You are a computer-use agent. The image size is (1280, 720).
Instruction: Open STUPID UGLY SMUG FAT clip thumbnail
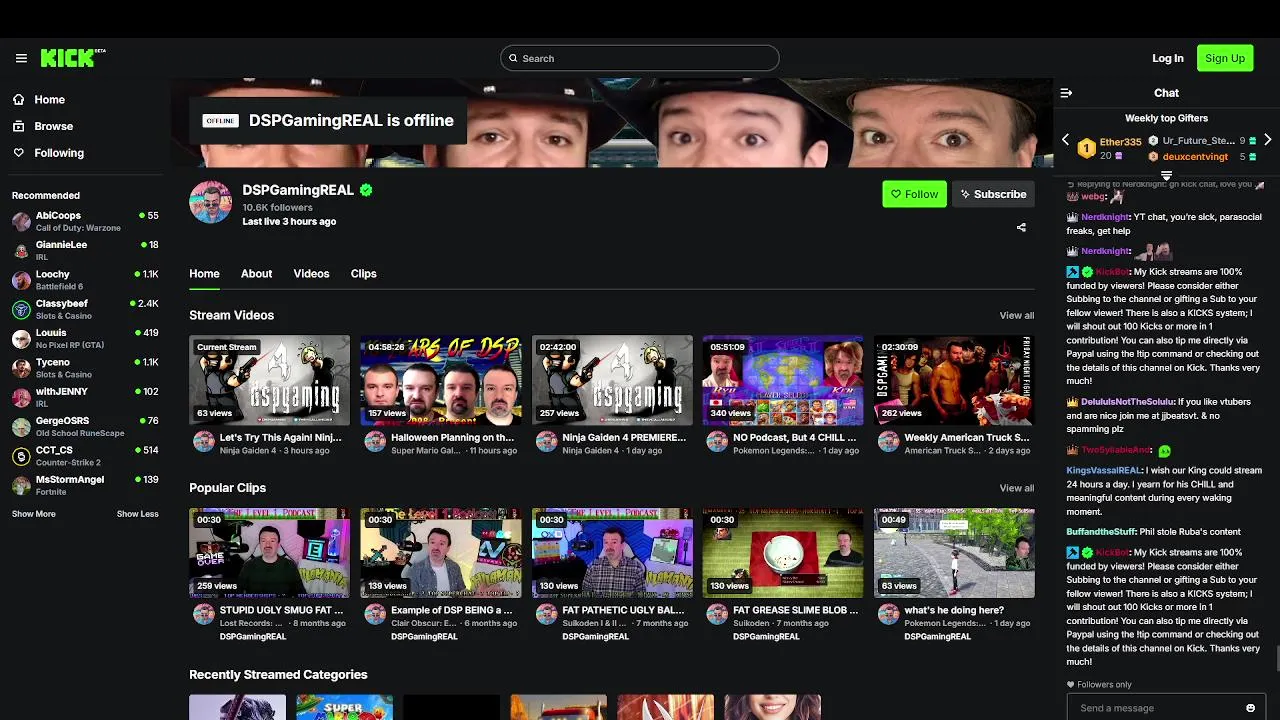pos(270,553)
